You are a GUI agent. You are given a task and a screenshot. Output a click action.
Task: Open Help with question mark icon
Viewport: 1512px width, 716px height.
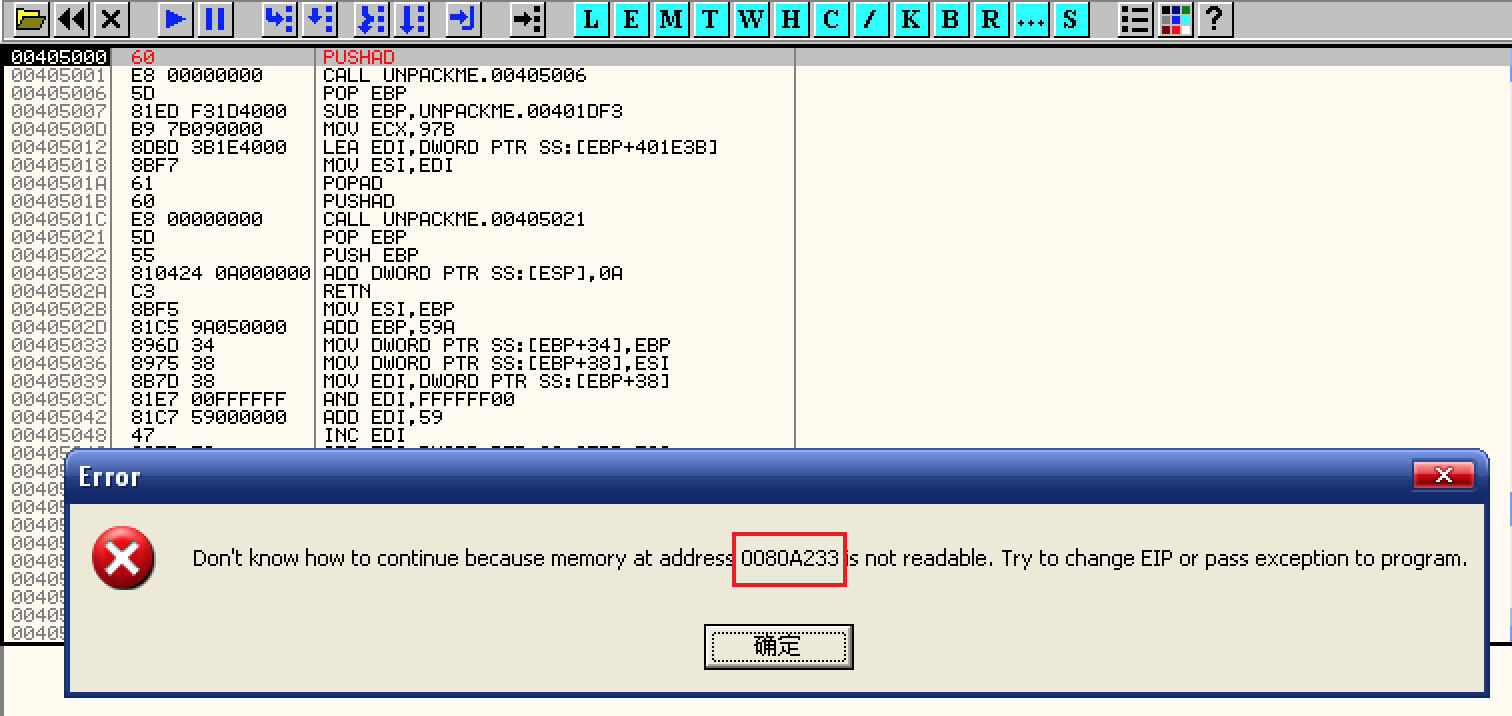pos(1214,18)
